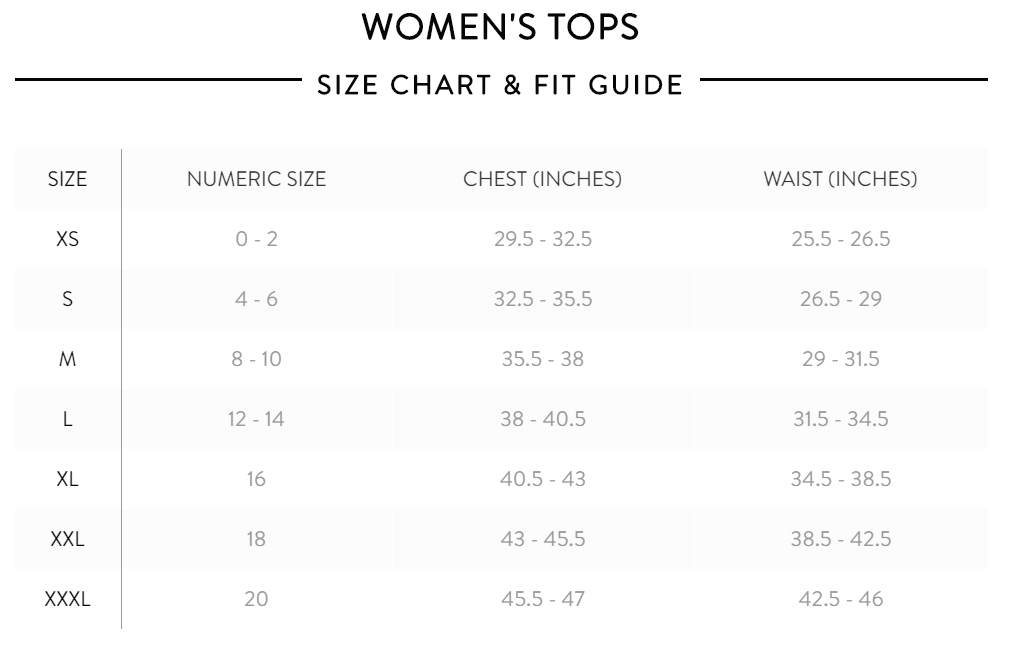Click the XXXL size row label
Screen dimensions: 1014x652
tap(67, 599)
